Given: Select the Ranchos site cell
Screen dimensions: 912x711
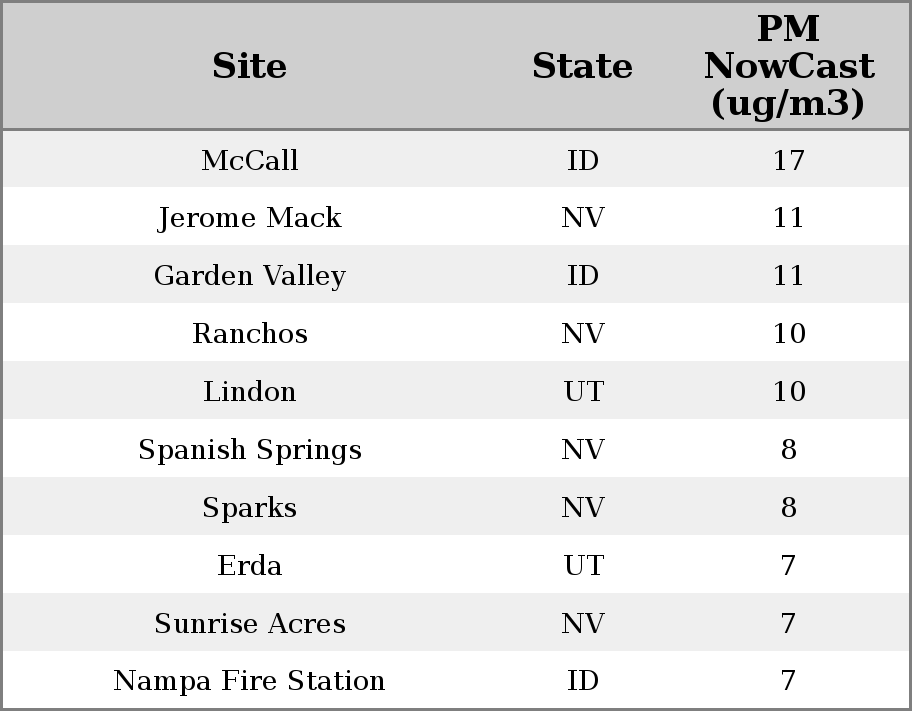Looking at the screenshot, I should tap(250, 334).
